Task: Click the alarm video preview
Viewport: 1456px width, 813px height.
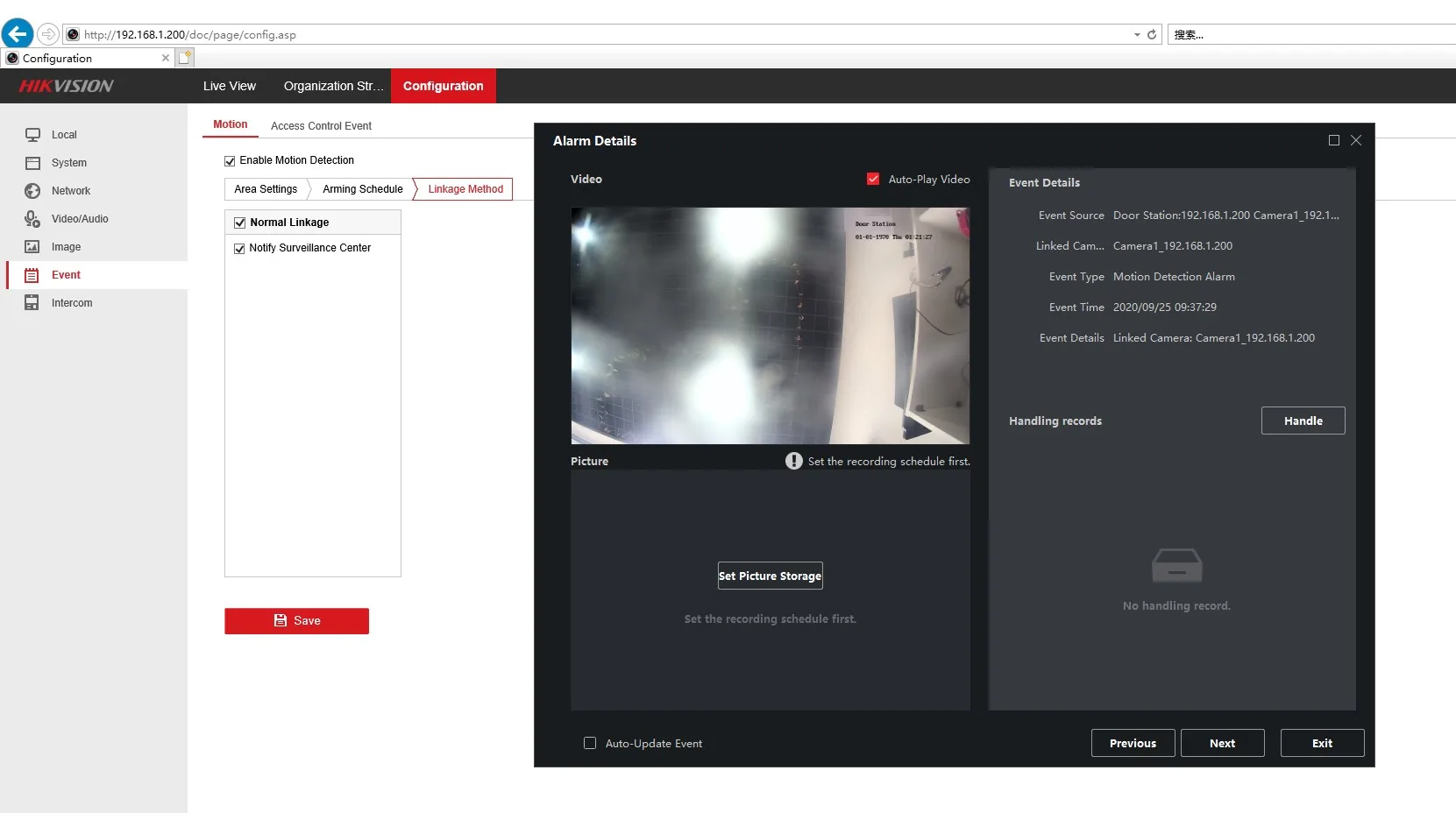Action: point(771,326)
